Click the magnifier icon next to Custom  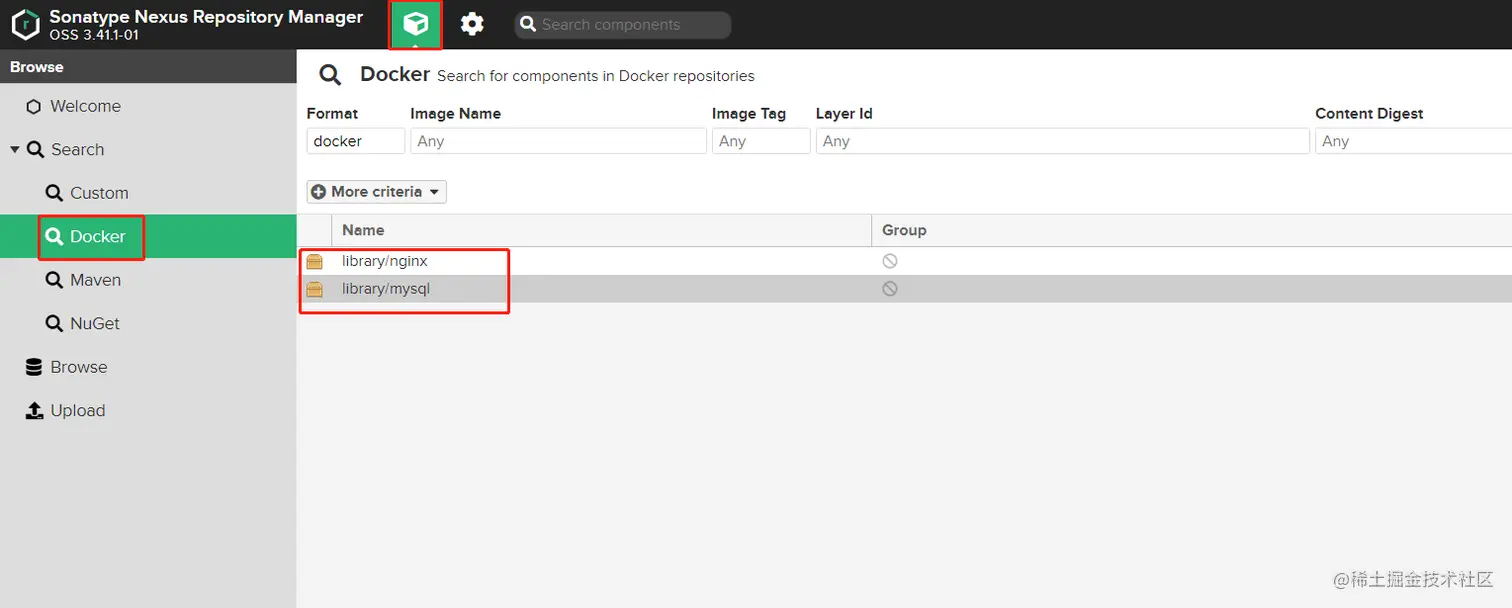click(54, 193)
